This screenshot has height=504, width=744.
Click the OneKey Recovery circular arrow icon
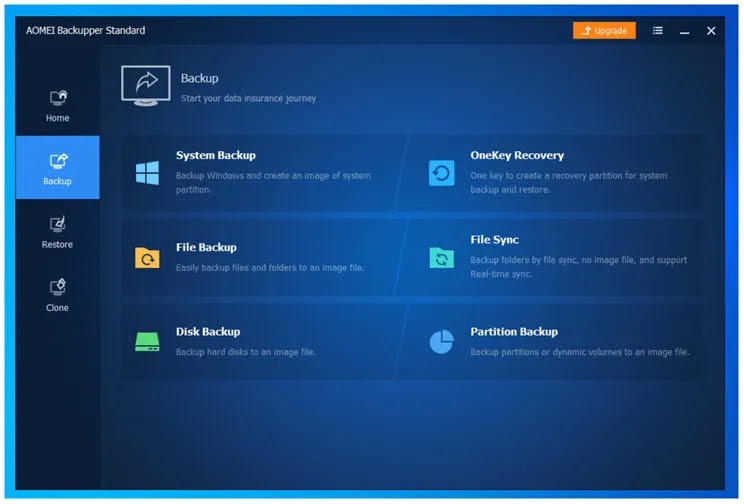coord(441,173)
